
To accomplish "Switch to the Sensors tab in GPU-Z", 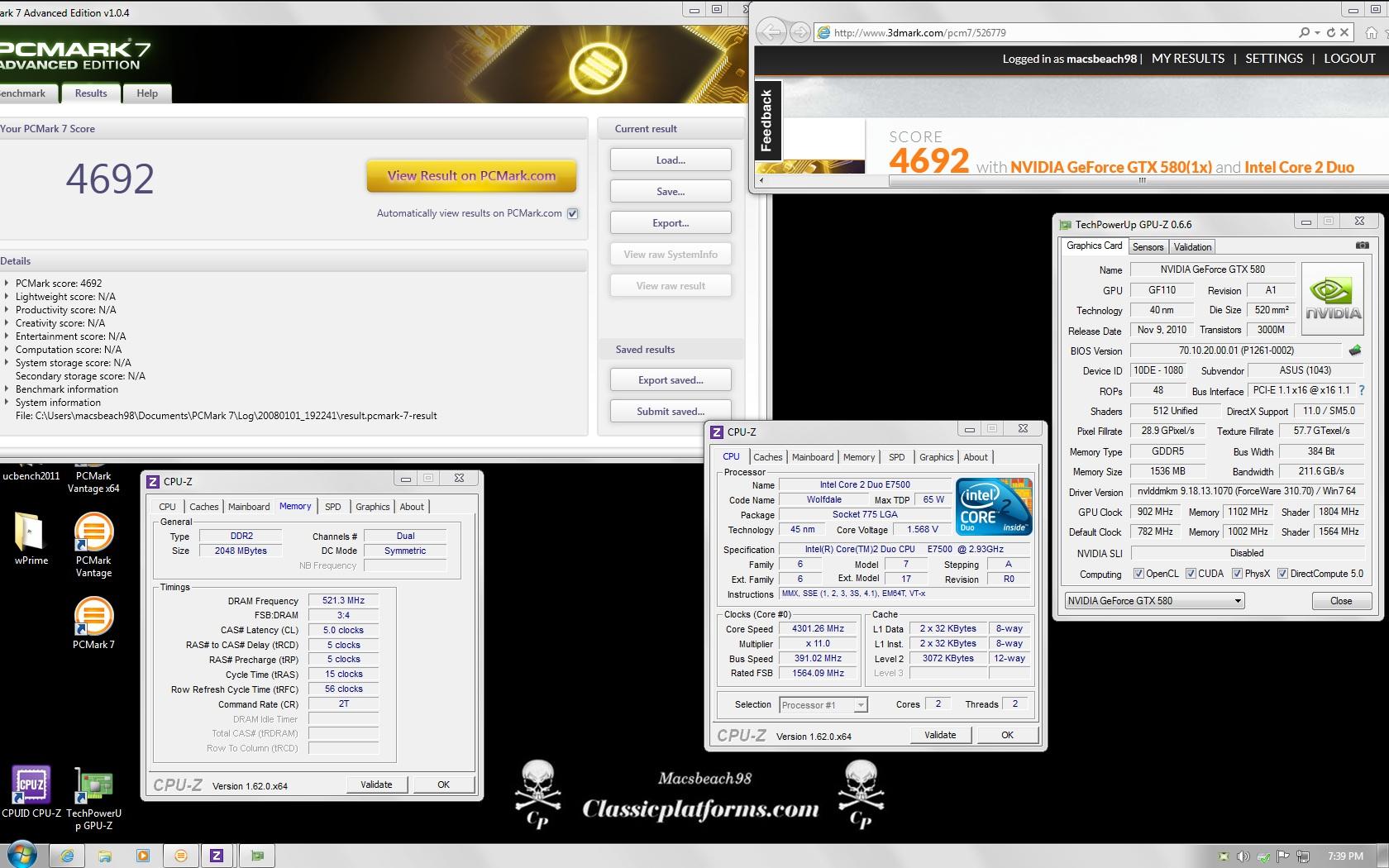I will (1148, 246).
